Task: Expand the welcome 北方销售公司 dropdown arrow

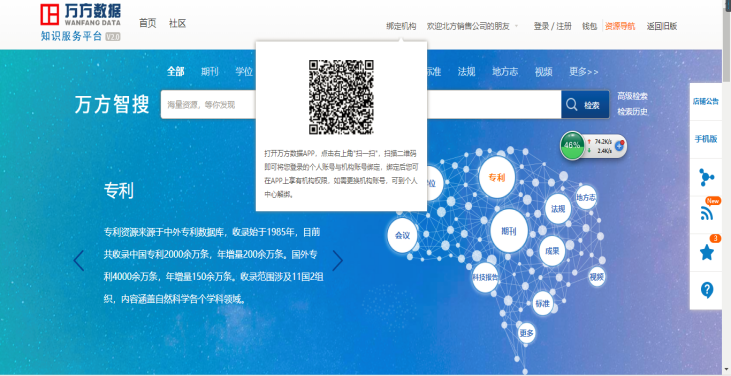Action: click(x=516, y=26)
